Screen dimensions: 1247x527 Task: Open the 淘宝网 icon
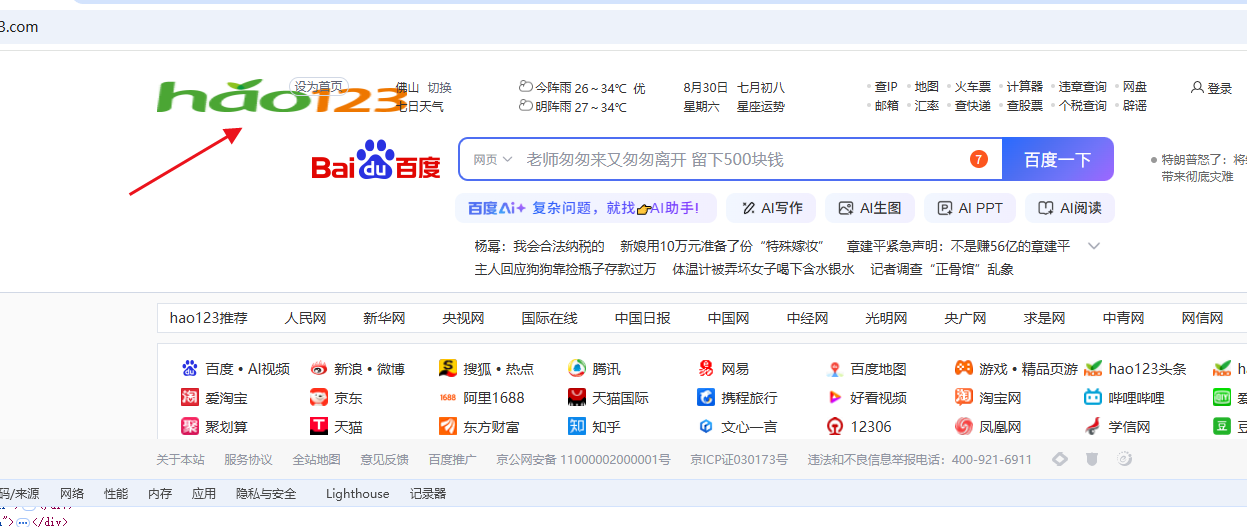point(964,398)
